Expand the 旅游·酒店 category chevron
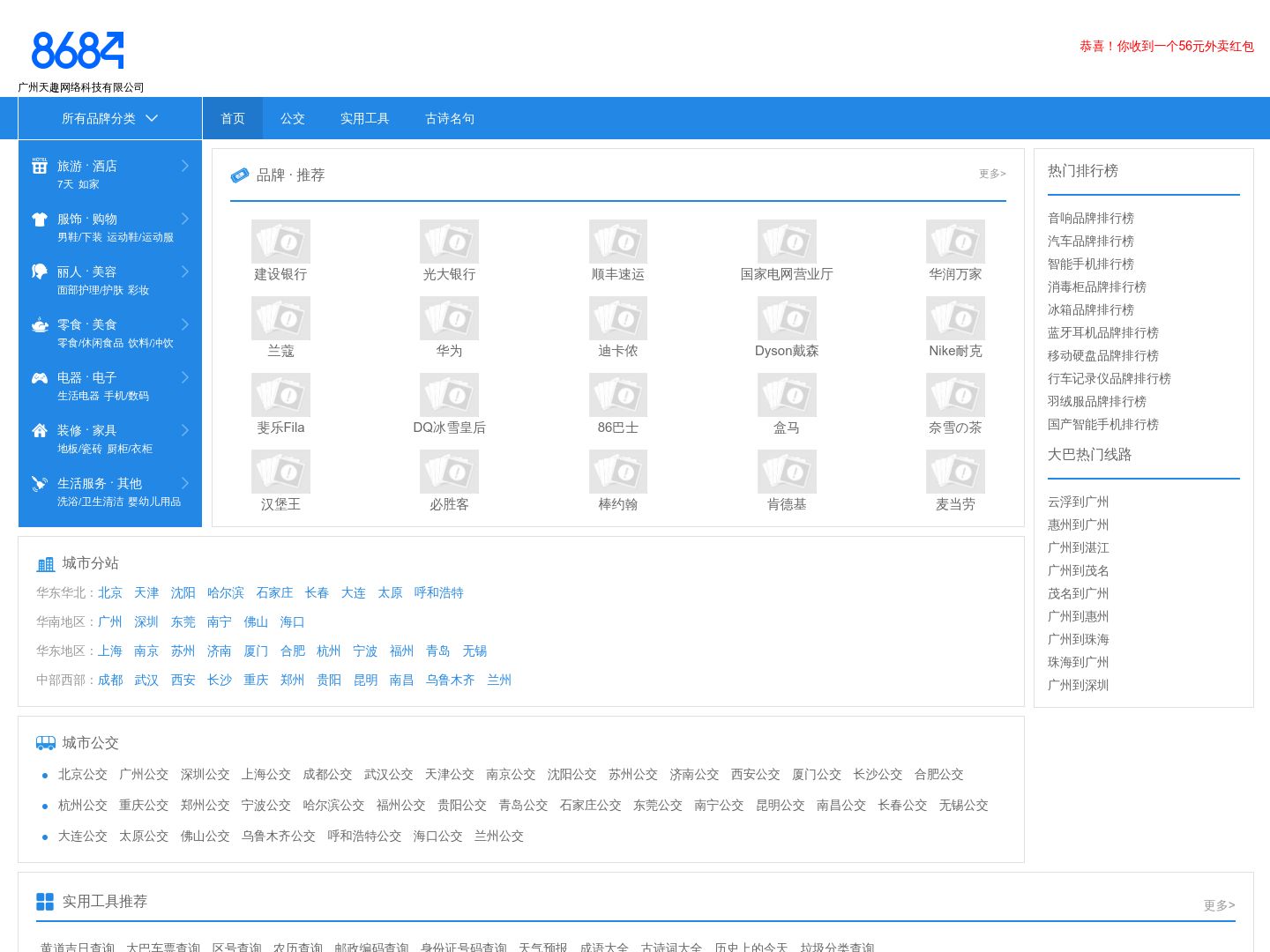The image size is (1270, 952). pyautogui.click(x=185, y=166)
